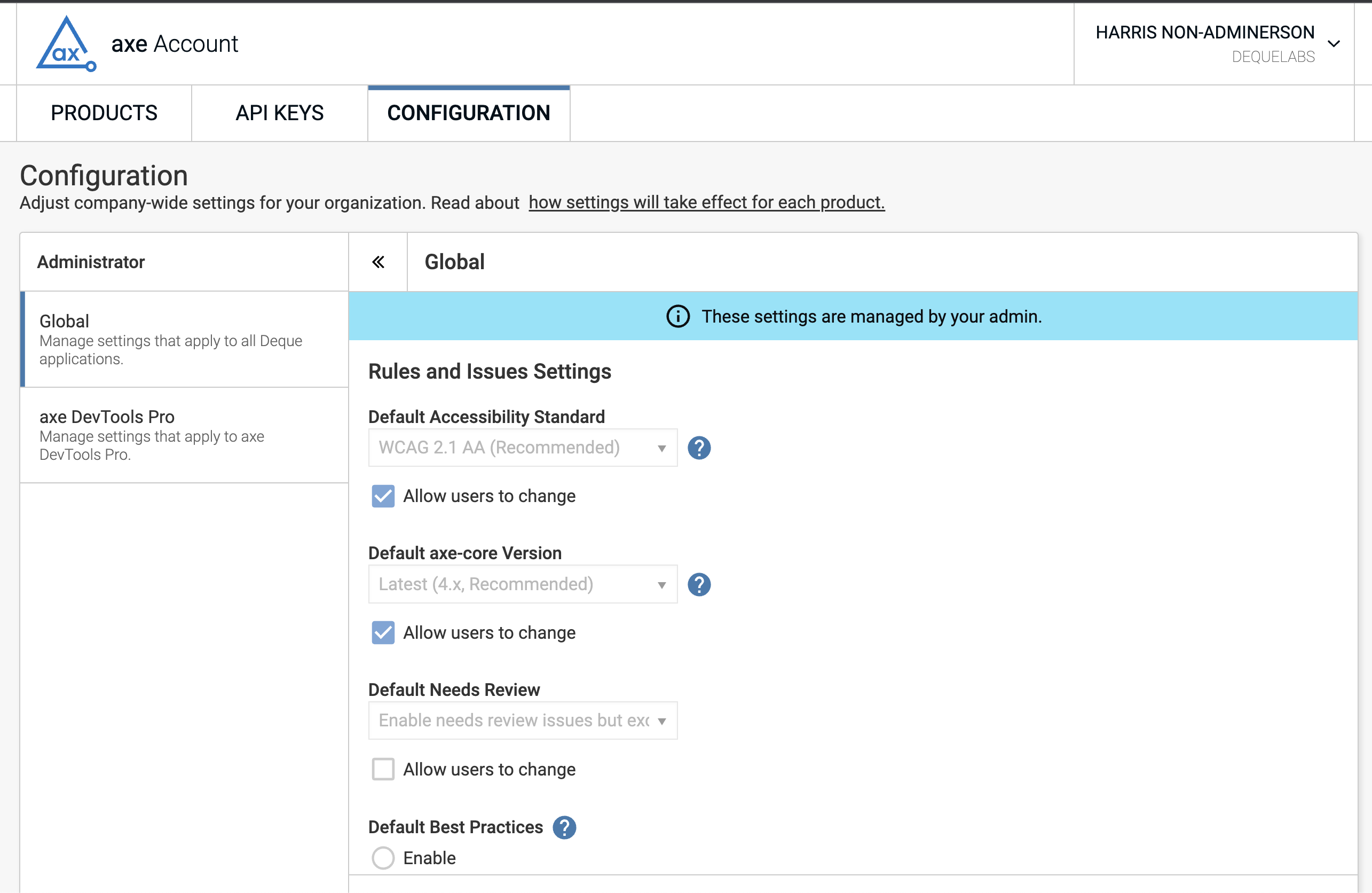Toggle Allow users to change axe-core version
This screenshot has height=893, width=1372.
(383, 633)
